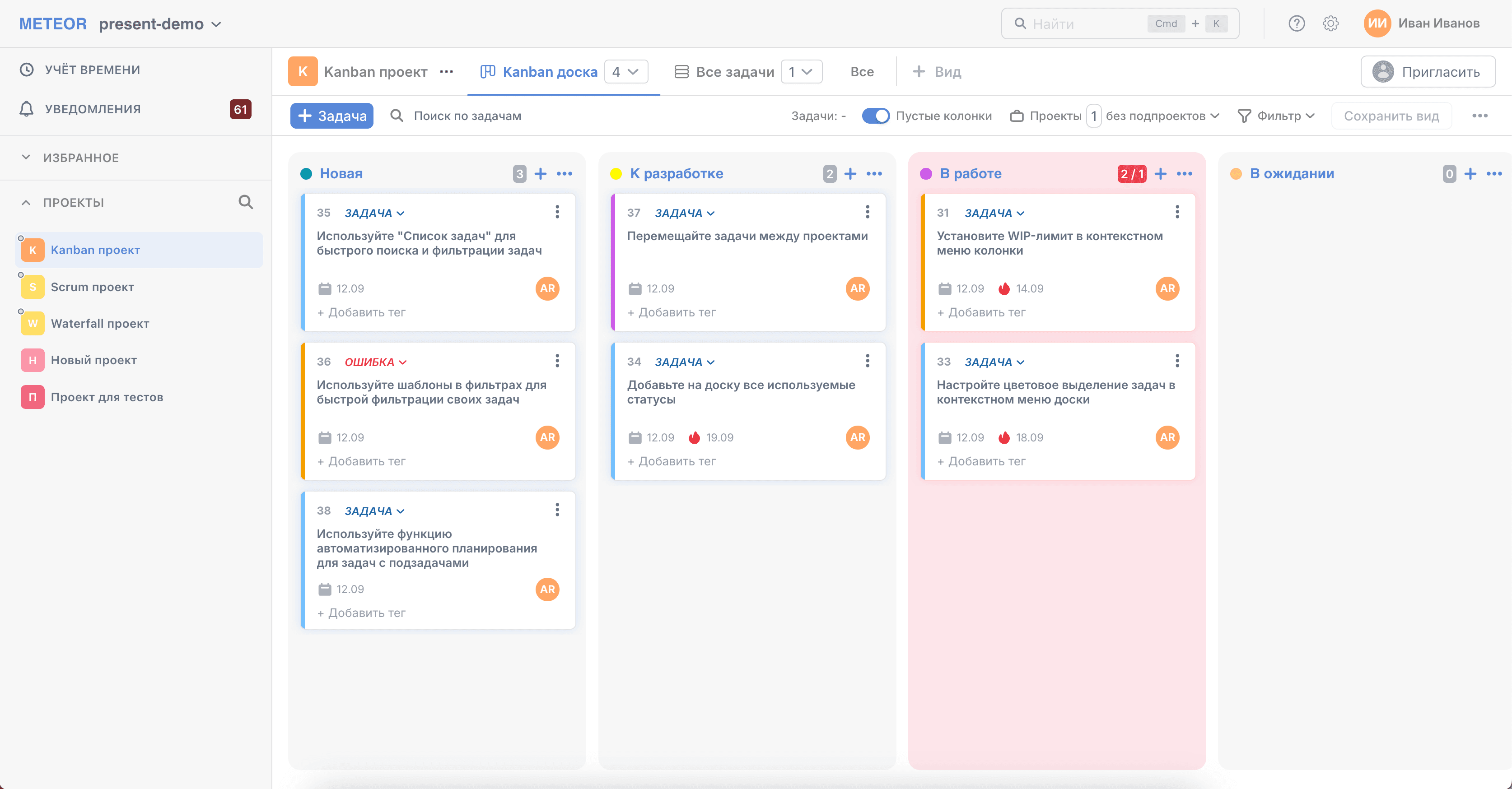This screenshot has width=1512, height=789.
Task: Click the teal status dot of Новая column
Action: (x=306, y=174)
